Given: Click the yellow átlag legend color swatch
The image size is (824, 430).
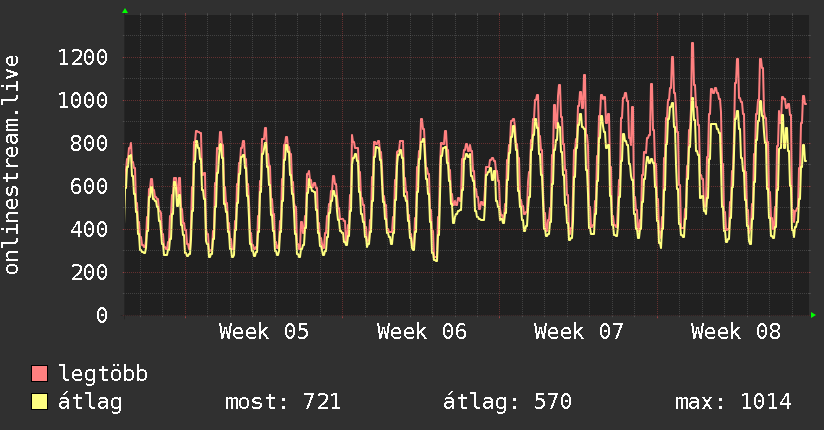Looking at the screenshot, I should (x=39, y=402).
